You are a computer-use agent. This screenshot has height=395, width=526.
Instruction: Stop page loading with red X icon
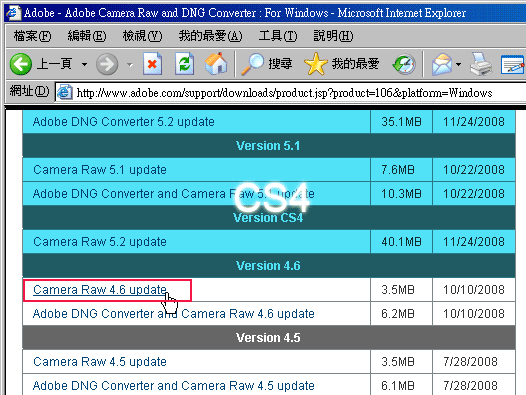(152, 63)
